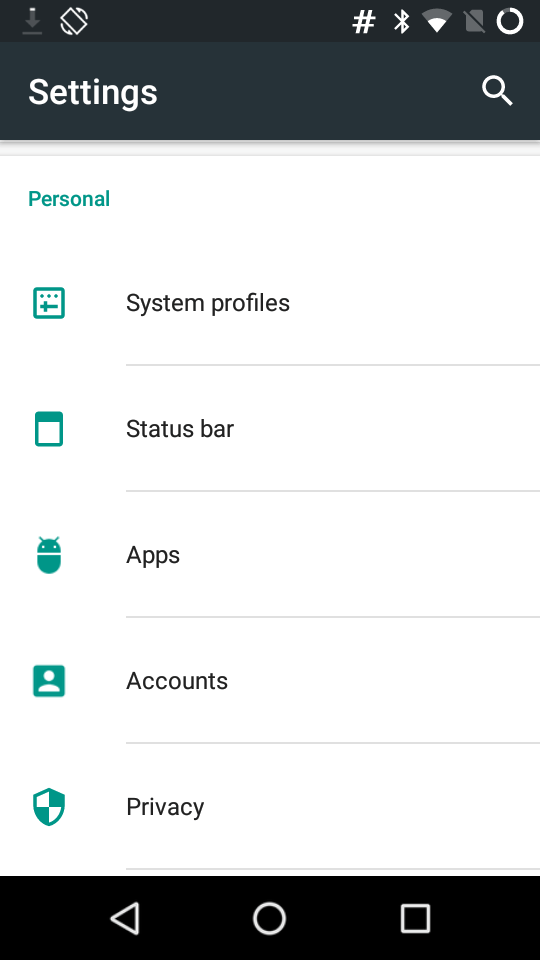Tap the Privacy shield icon
540x960 pixels.
coord(49,807)
